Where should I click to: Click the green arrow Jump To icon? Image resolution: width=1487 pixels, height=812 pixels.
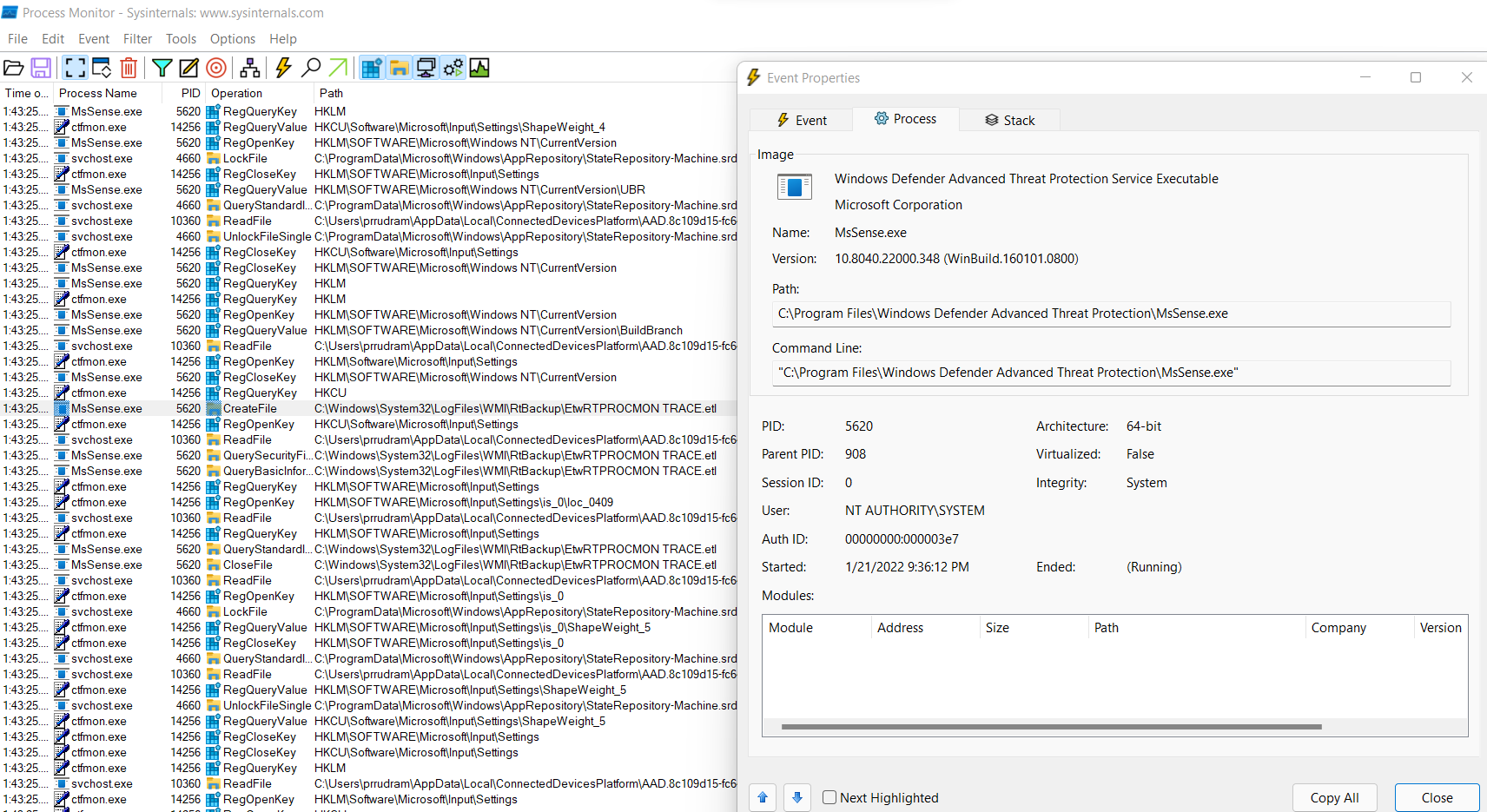(x=338, y=68)
